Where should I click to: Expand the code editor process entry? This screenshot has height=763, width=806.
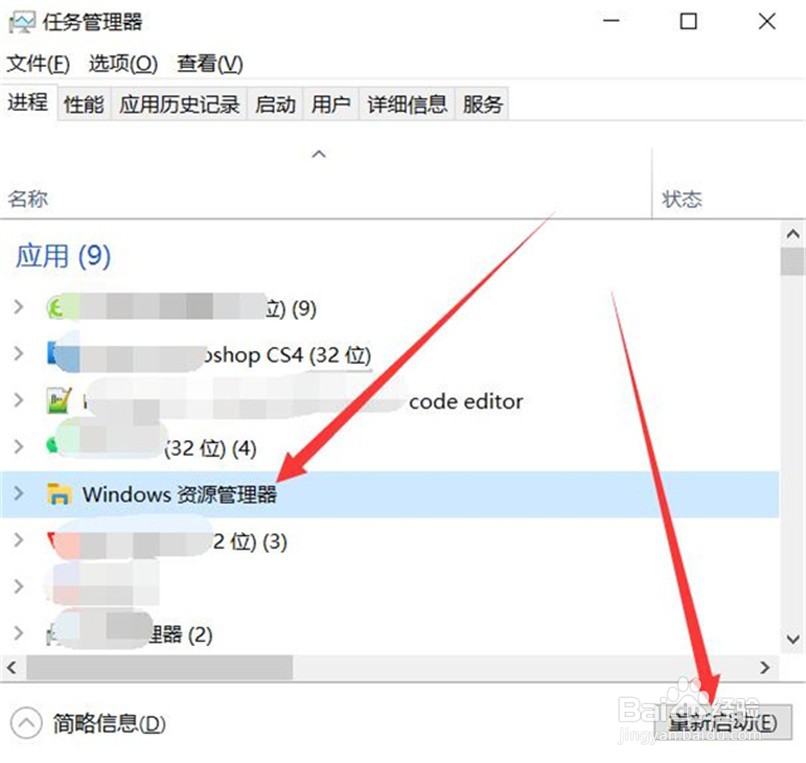pos(19,400)
